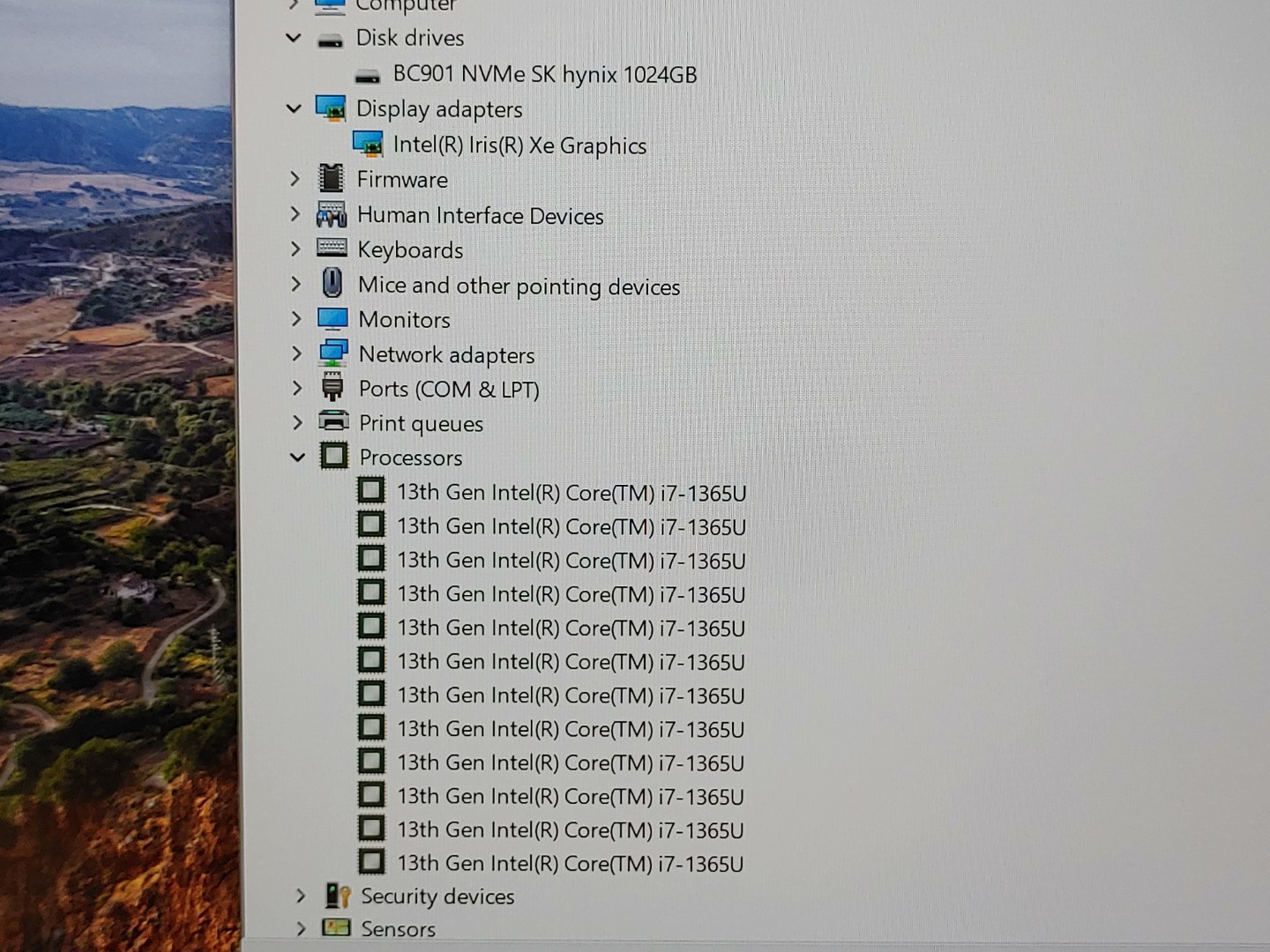
Task: Expand the Security devices node
Action: (301, 896)
